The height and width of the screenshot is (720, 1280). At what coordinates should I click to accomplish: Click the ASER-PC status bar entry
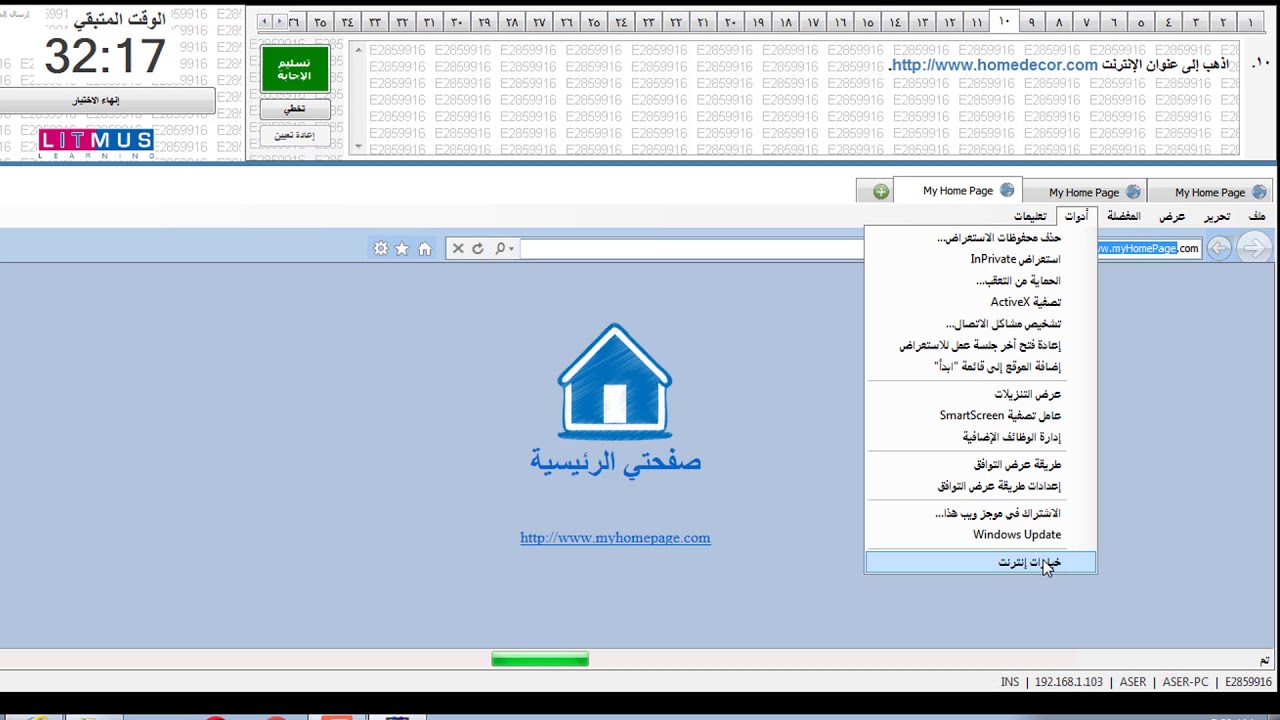1185,682
